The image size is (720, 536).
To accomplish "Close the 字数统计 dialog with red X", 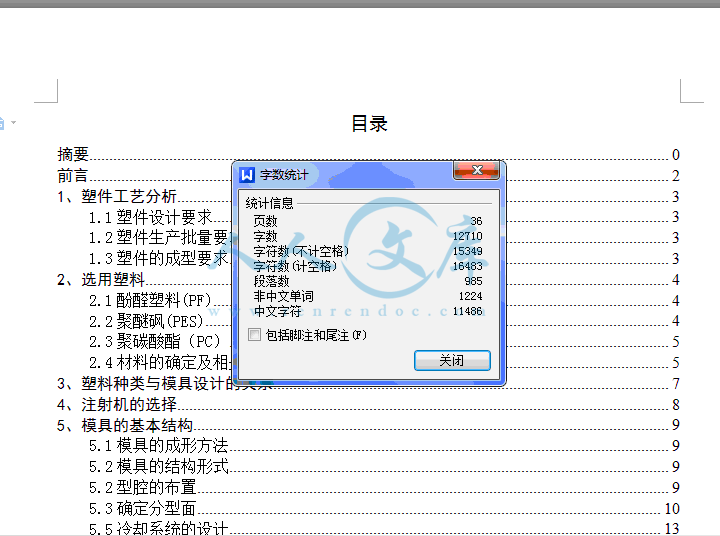I will pyautogui.click(x=476, y=170).
